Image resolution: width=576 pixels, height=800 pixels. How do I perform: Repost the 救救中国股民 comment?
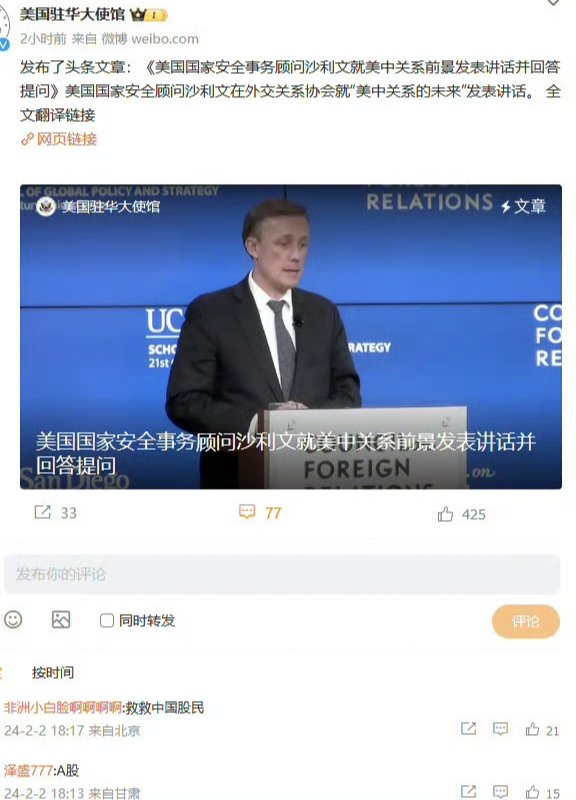click(468, 729)
